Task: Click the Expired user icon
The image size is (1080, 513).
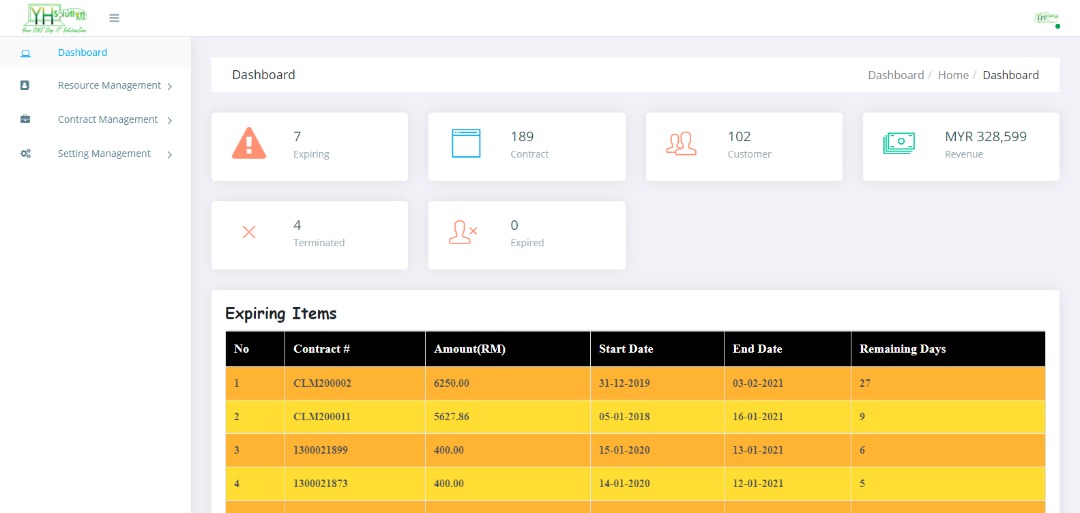Action: click(x=463, y=232)
